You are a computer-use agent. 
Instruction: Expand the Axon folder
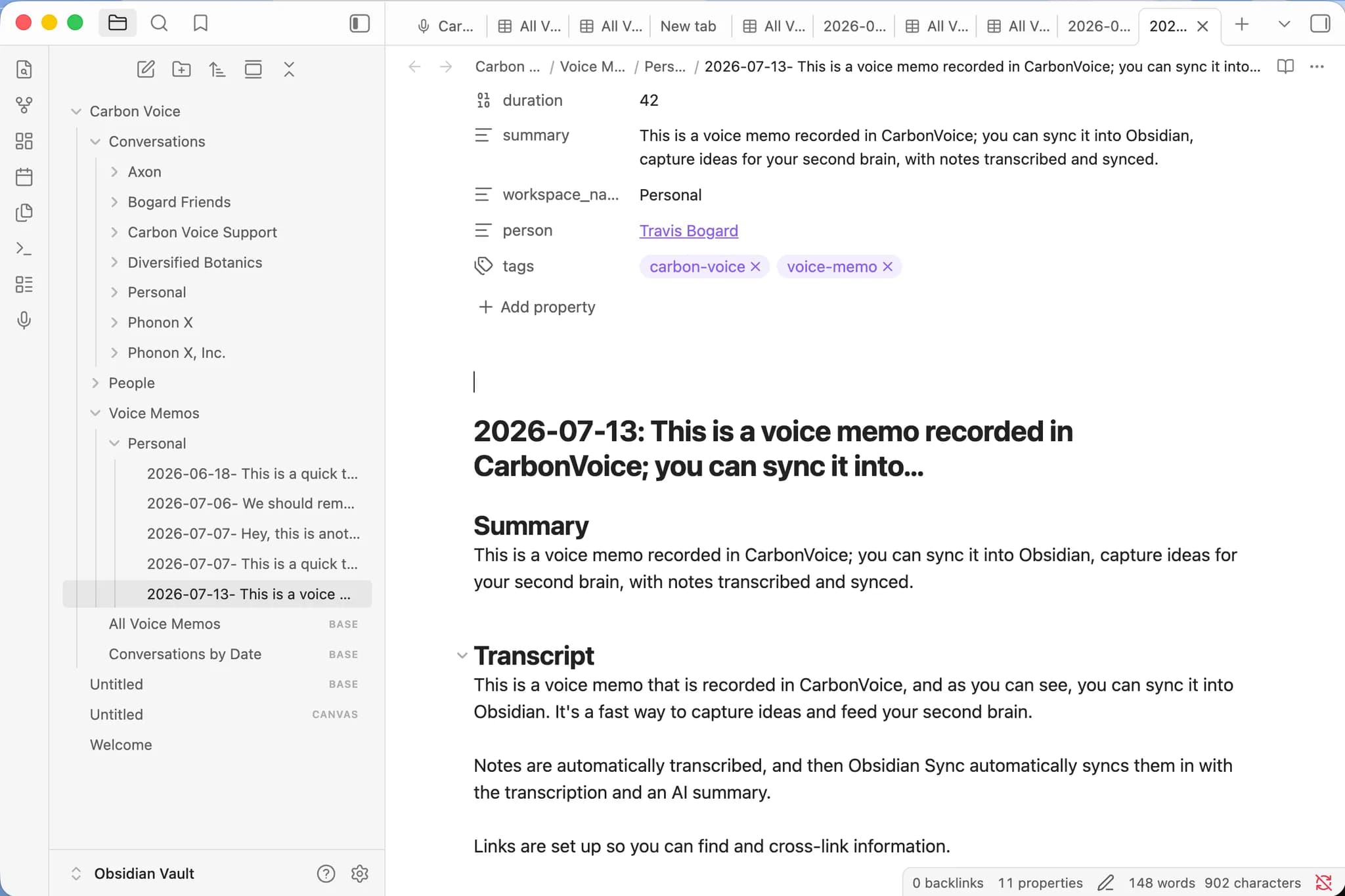point(114,172)
